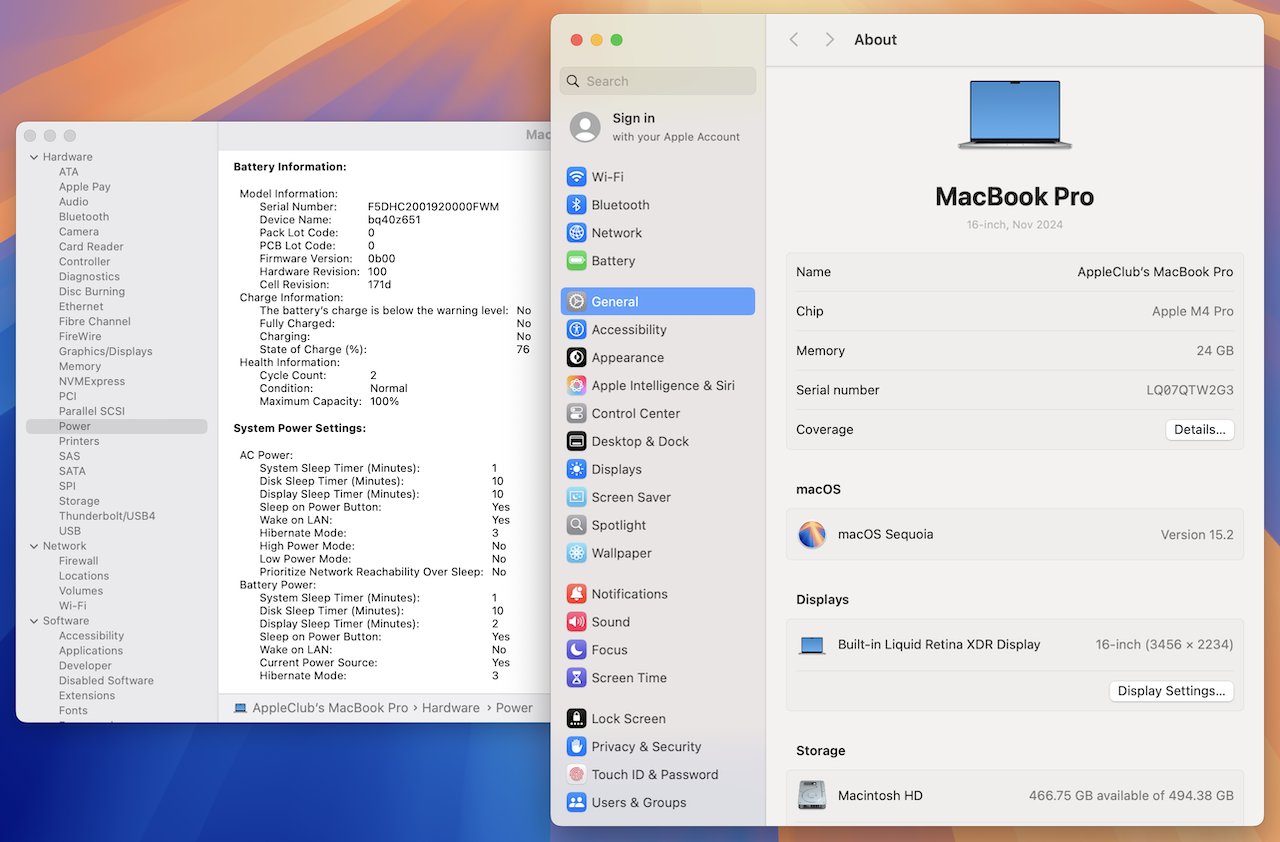
Task: Select the Battery icon in Settings sidebar
Action: pyautogui.click(x=576, y=261)
